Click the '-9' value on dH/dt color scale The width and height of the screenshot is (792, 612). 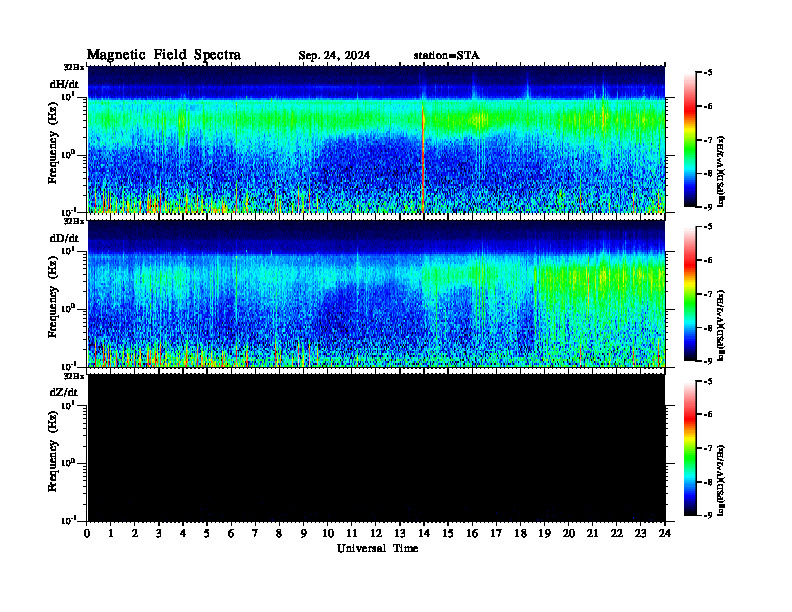point(708,207)
